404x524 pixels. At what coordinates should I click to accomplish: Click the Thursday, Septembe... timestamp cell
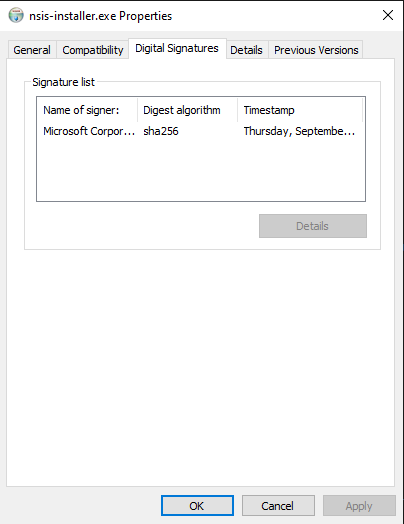coord(299,131)
